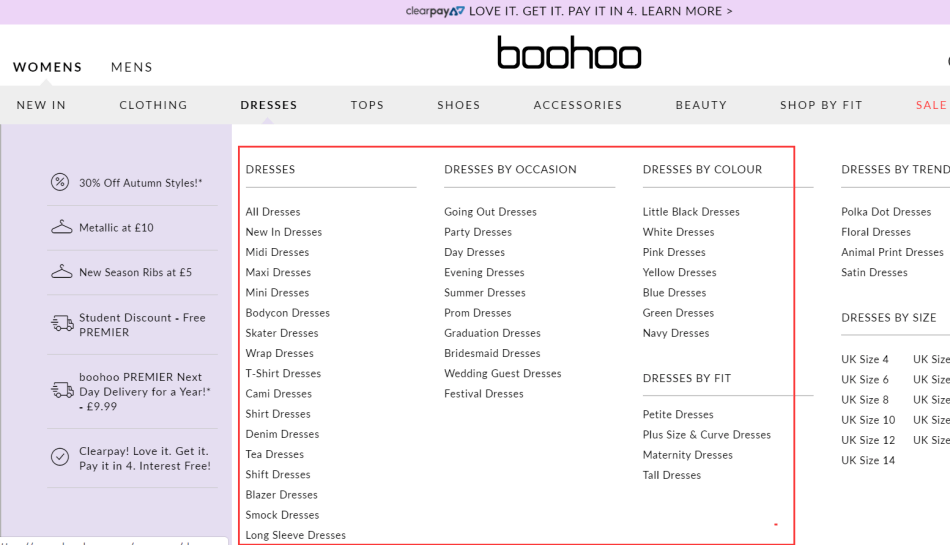Open Festival Dresses
The height and width of the screenshot is (545, 951).
[x=483, y=393]
